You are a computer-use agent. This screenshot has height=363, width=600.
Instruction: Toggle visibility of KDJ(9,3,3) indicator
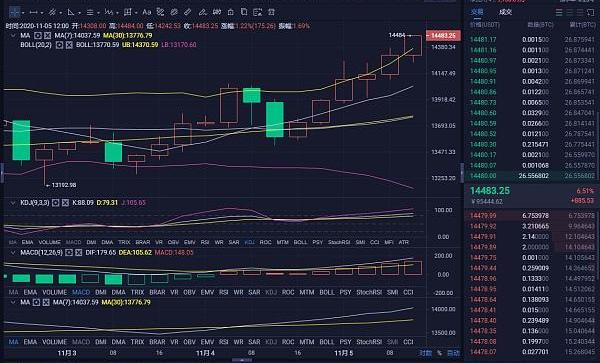[55, 202]
